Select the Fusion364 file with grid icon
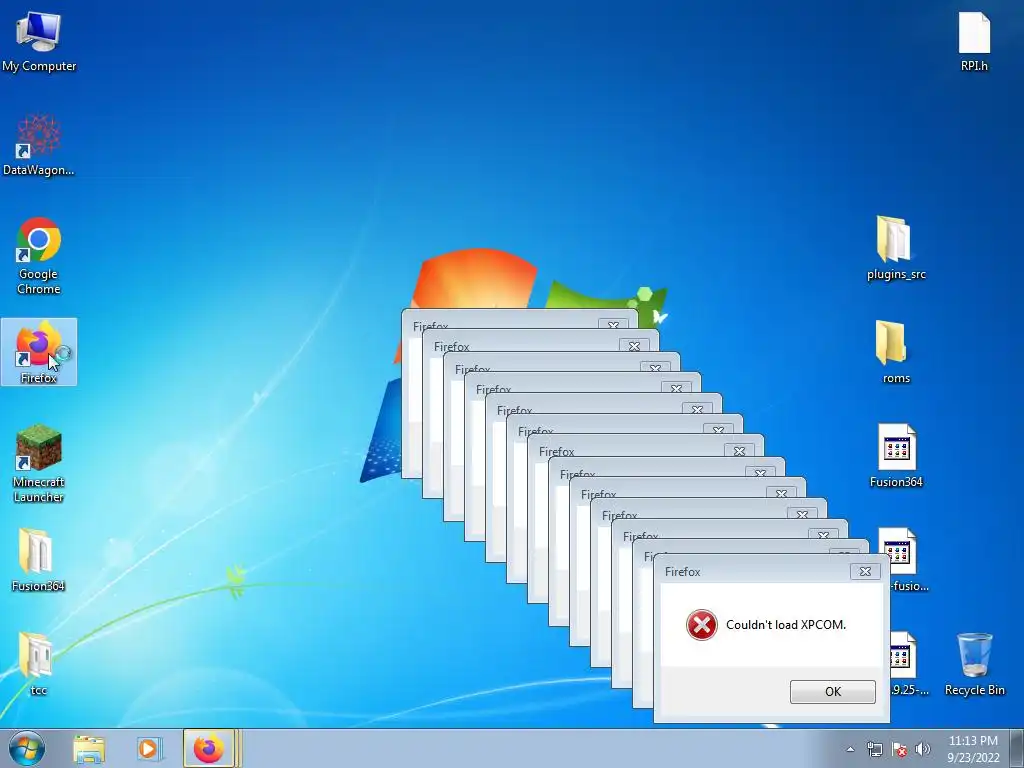Viewport: 1024px width, 768px height. pyautogui.click(x=896, y=456)
